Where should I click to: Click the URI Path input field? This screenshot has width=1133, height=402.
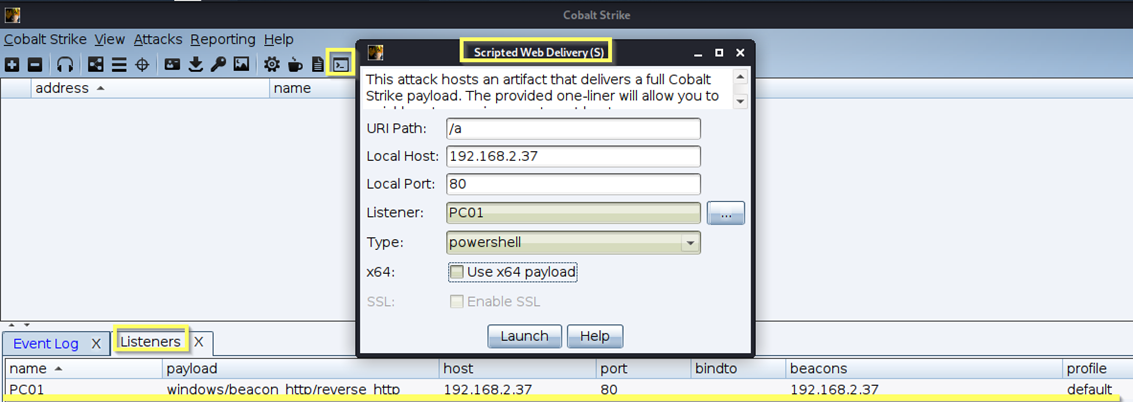point(573,129)
